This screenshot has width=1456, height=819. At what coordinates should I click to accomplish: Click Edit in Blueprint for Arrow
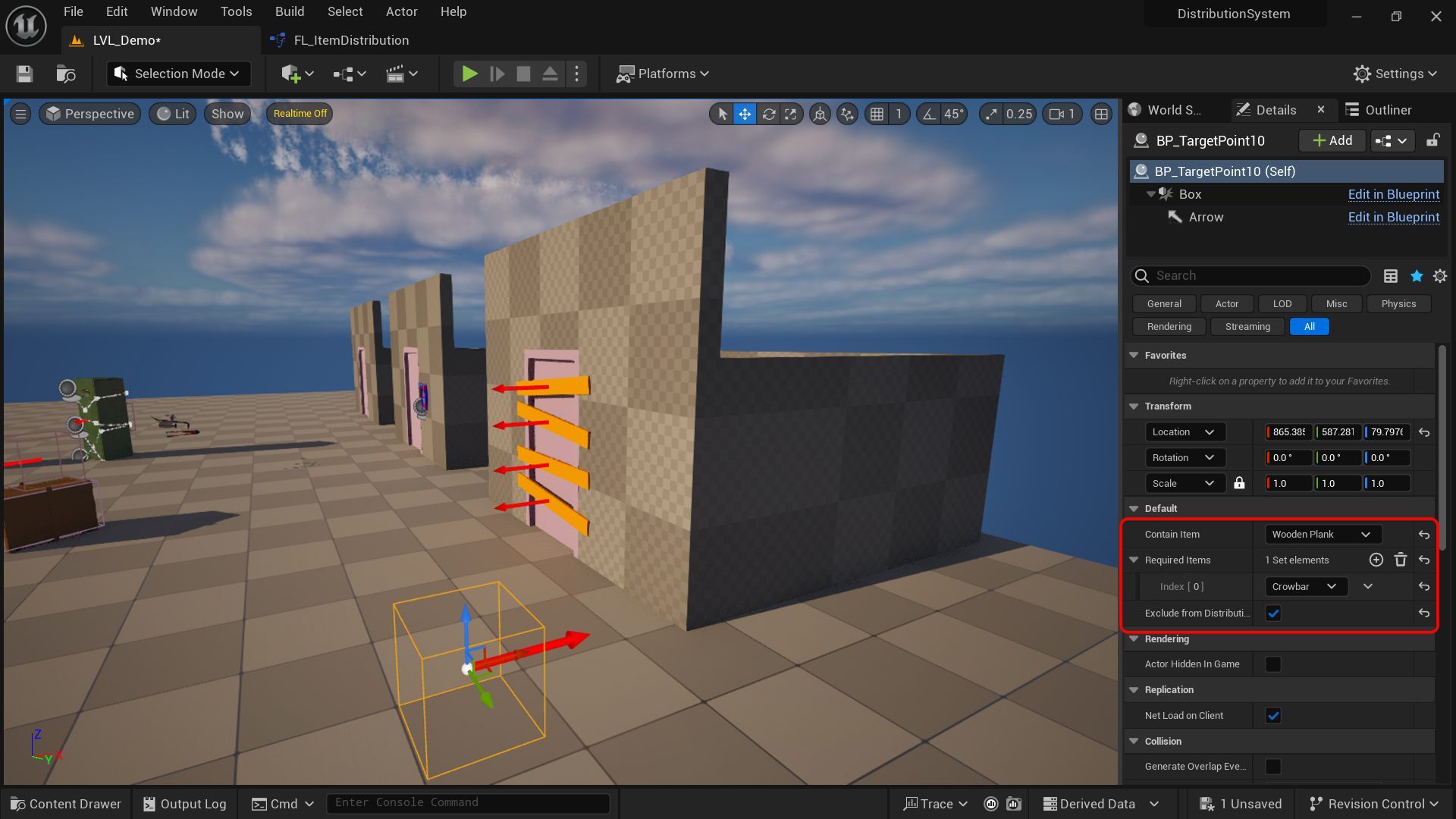1394,217
